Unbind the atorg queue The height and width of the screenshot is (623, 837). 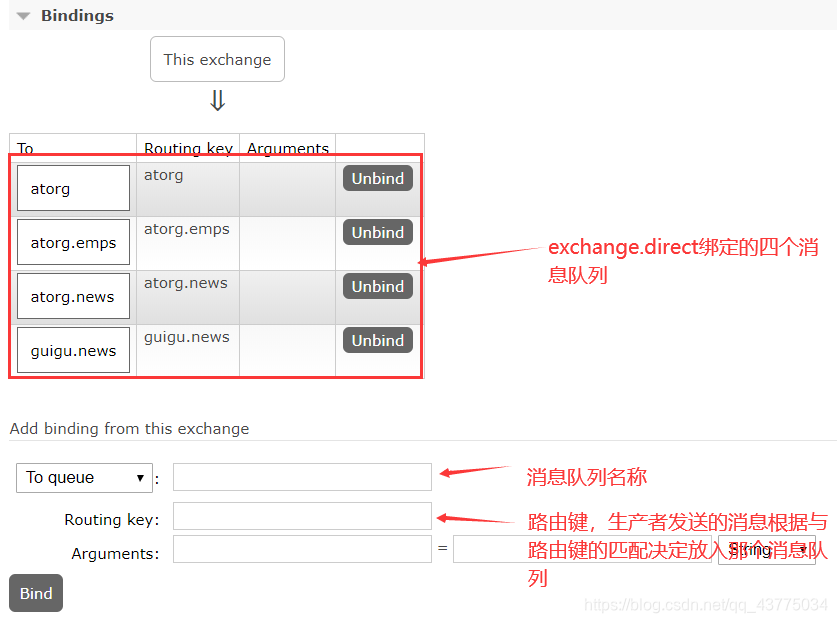click(377, 178)
